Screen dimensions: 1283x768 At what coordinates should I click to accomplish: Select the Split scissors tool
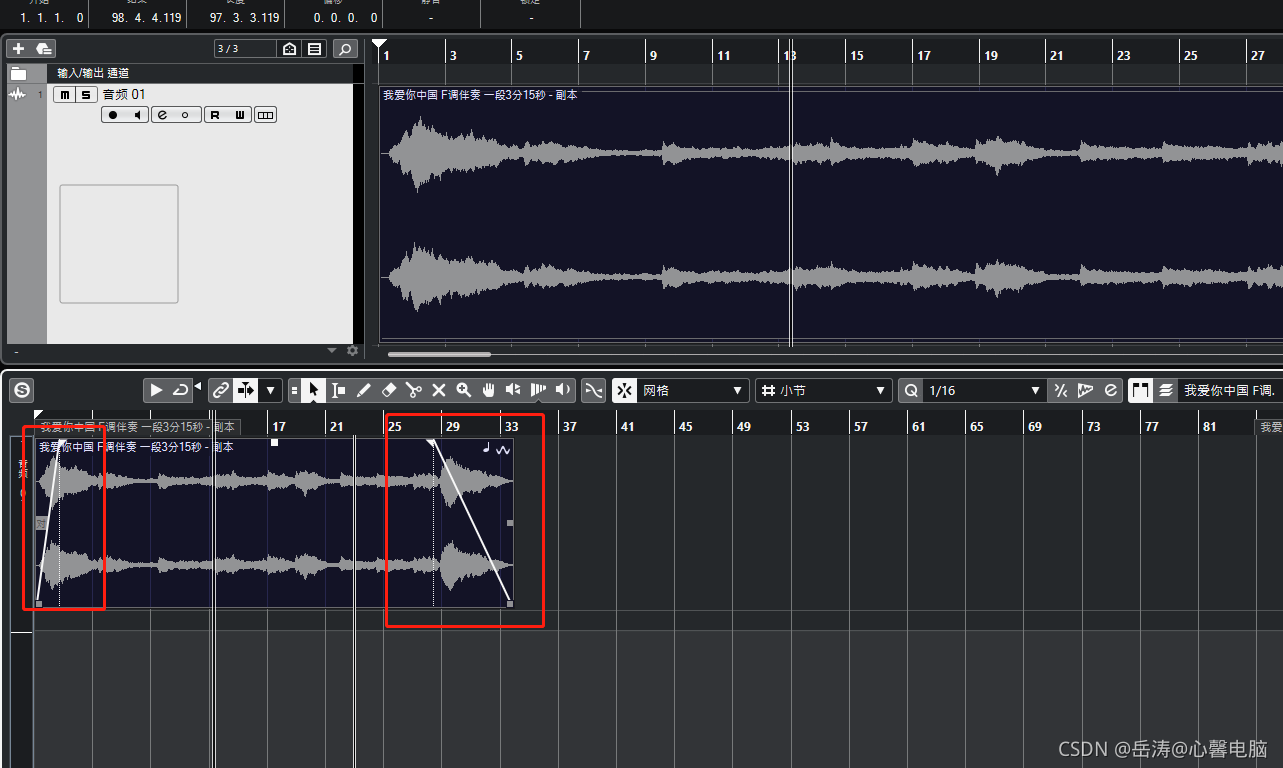pyautogui.click(x=414, y=390)
